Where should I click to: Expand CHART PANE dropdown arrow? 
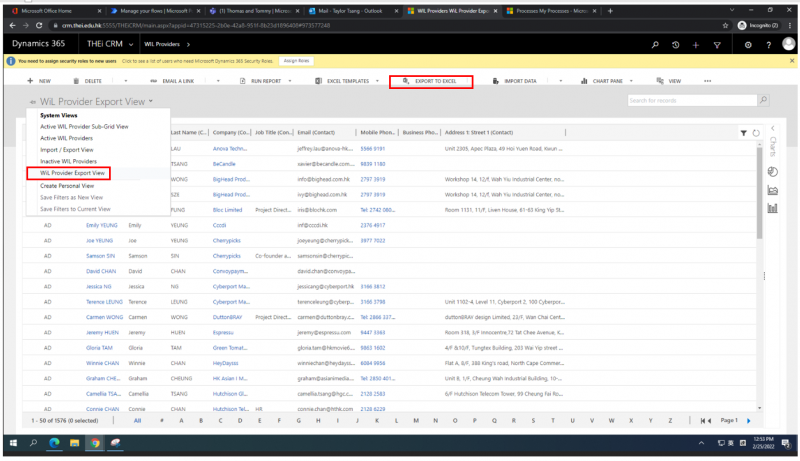point(631,81)
